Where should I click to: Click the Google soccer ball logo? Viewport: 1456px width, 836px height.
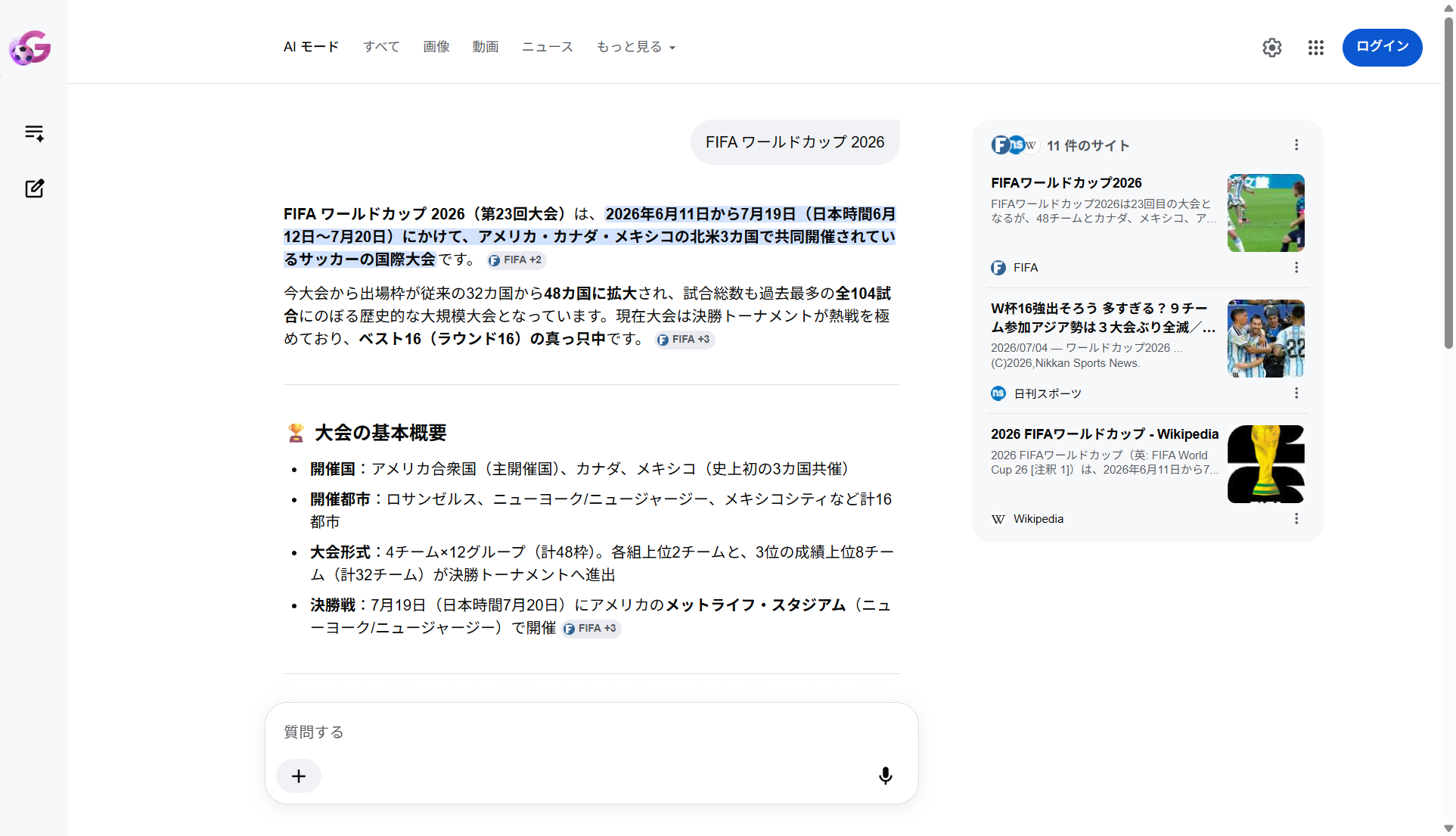pos(29,48)
